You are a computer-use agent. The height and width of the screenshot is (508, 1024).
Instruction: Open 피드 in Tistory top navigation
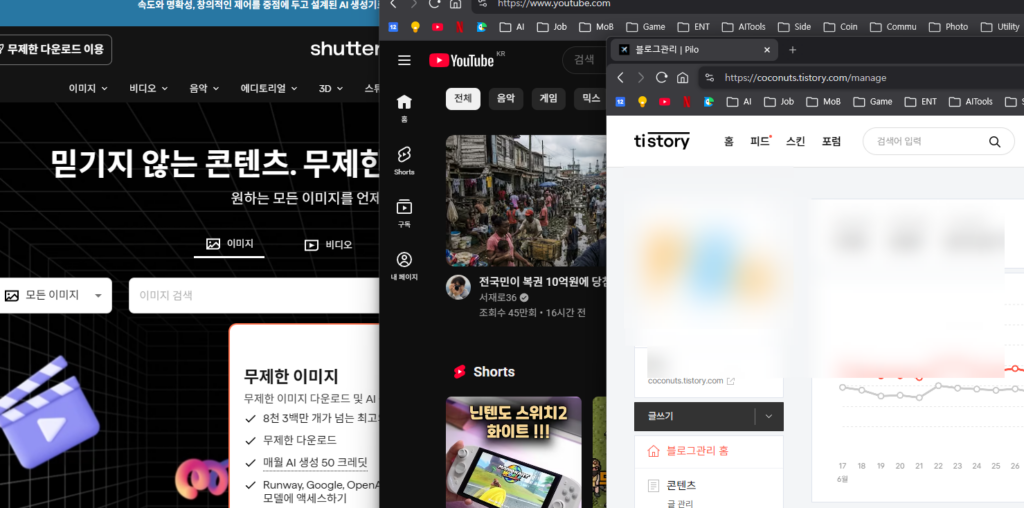point(760,141)
